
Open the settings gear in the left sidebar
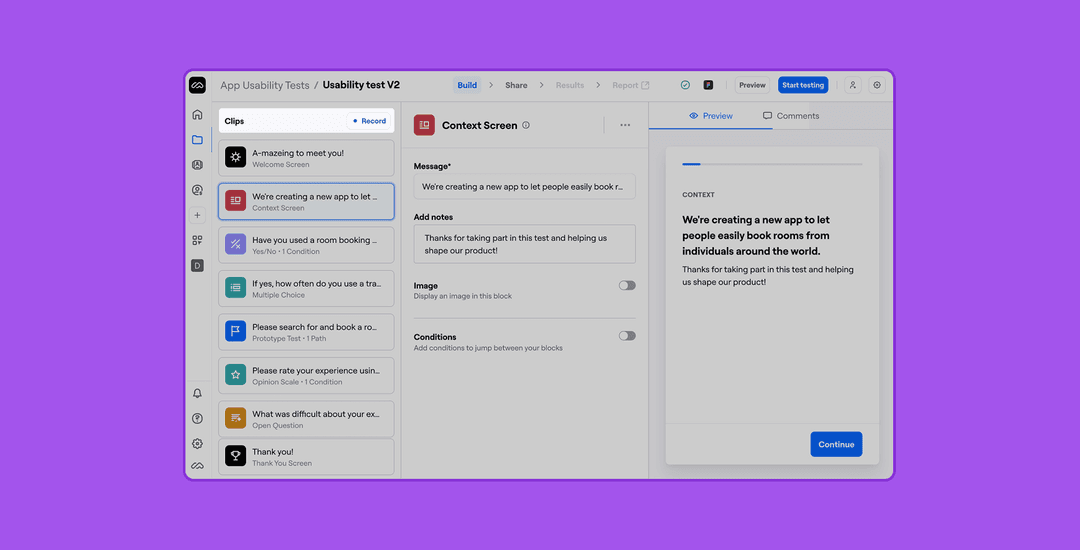[x=198, y=443]
